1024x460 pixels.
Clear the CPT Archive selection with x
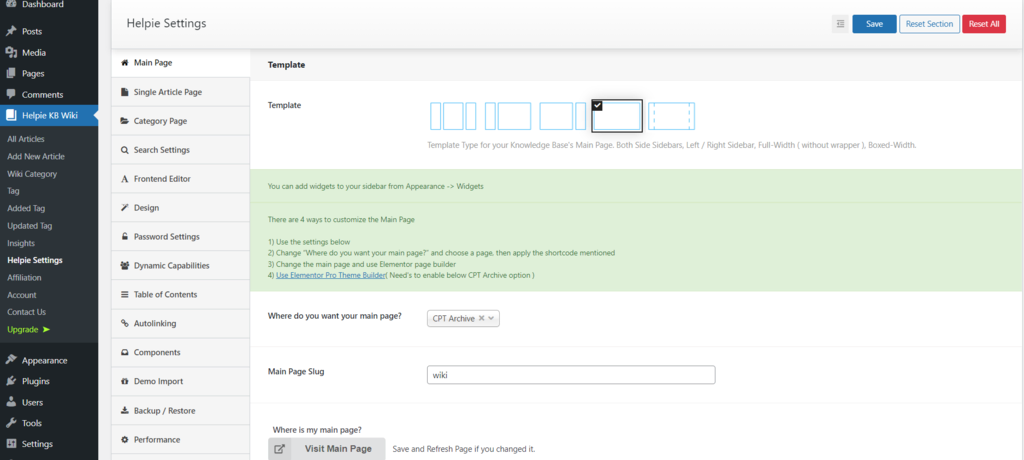pos(481,318)
